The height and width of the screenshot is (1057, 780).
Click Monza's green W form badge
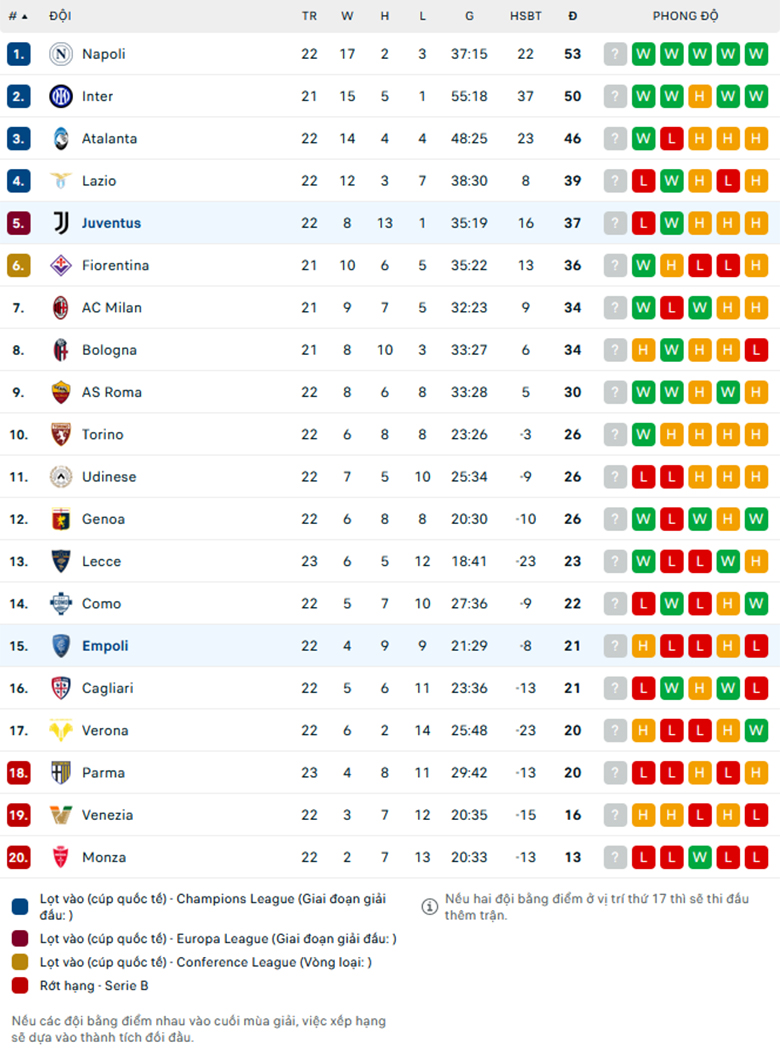point(700,857)
